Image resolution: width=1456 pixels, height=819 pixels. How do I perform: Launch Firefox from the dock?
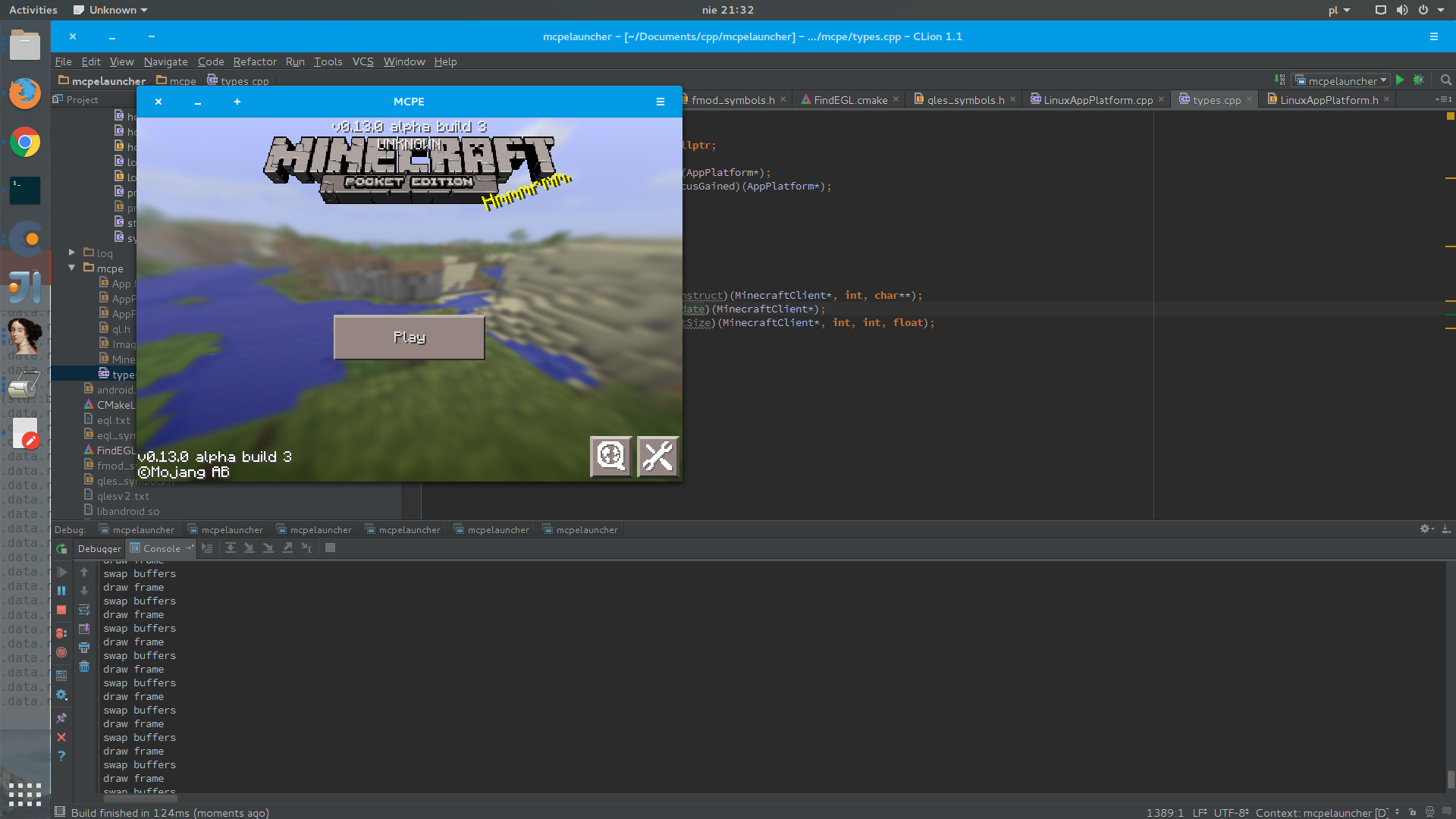25,94
